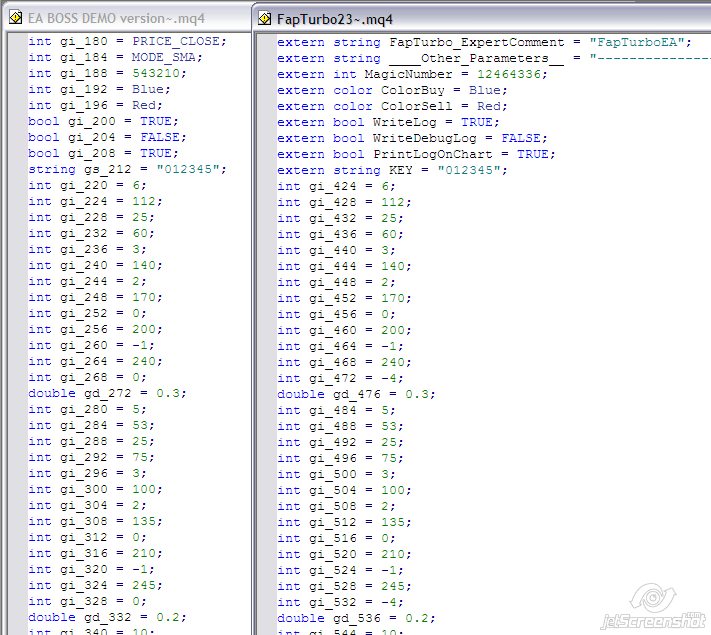Click 'extern bool WriteDebugLog = FALSE;'
The width and height of the screenshot is (711, 635).
point(412,138)
